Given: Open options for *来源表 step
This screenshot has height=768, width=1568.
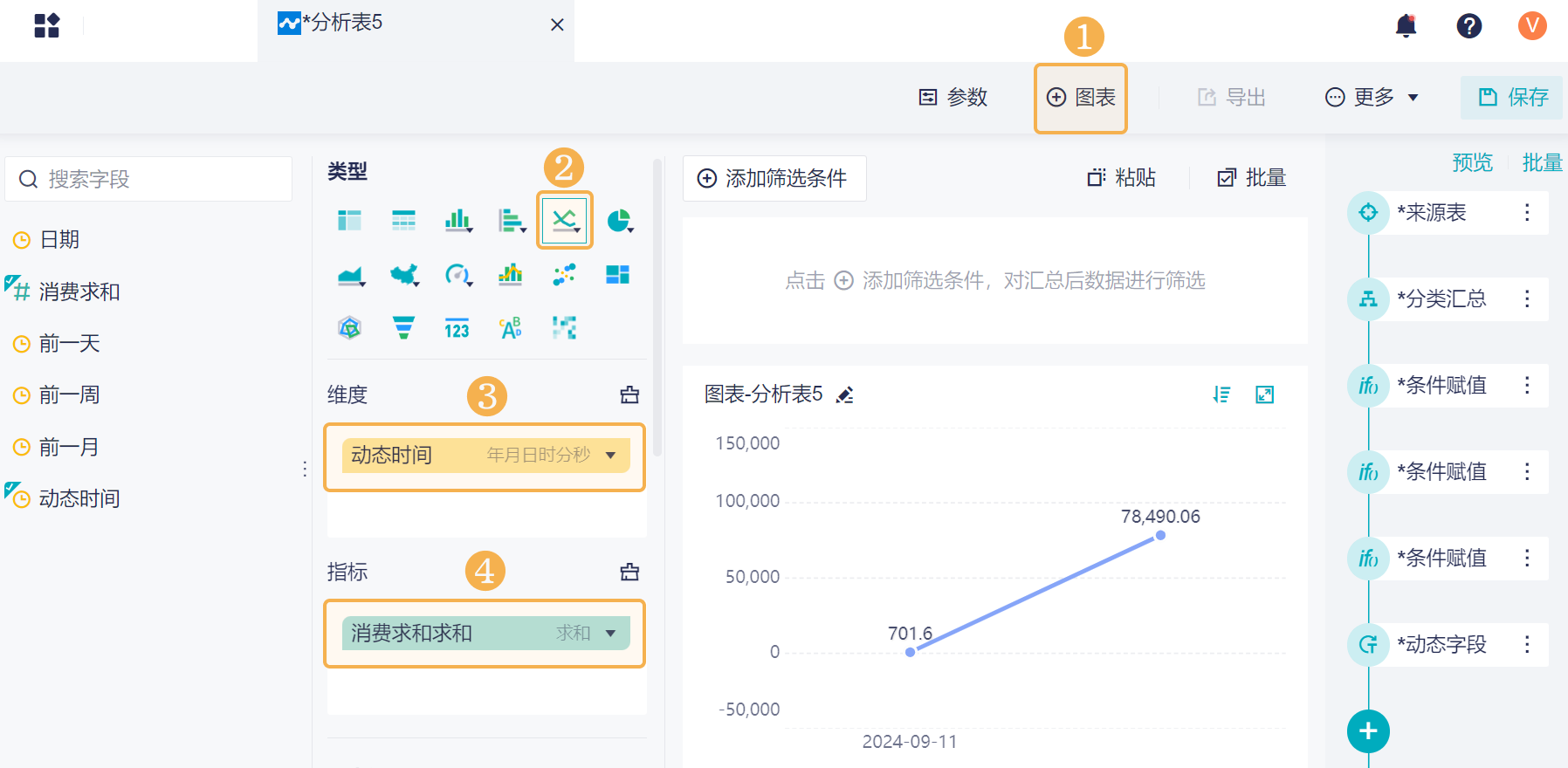Looking at the screenshot, I should [1527, 212].
